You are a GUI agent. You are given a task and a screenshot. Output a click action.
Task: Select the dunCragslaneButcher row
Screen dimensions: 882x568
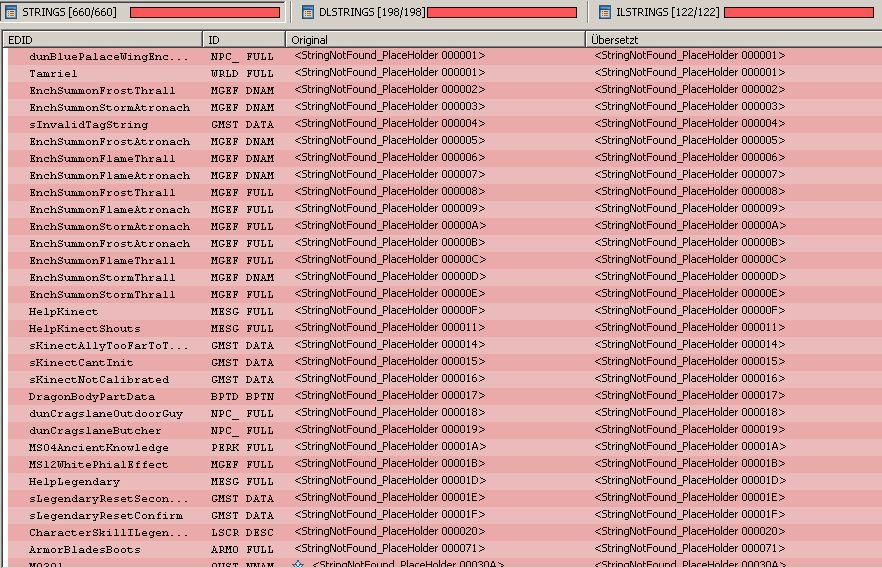point(444,430)
